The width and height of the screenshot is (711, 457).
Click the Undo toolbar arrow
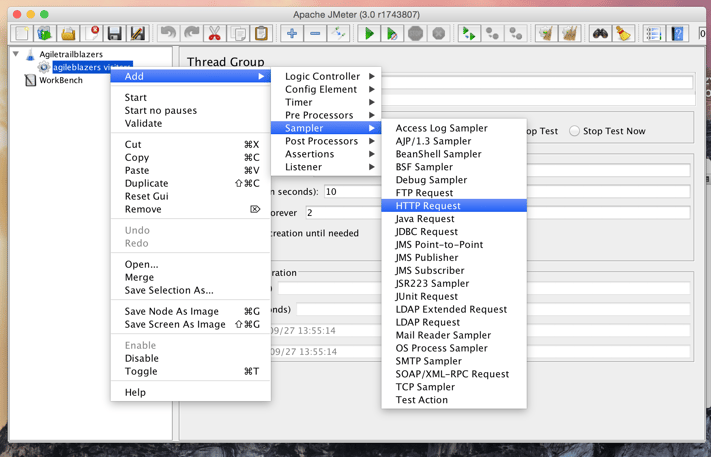168,34
